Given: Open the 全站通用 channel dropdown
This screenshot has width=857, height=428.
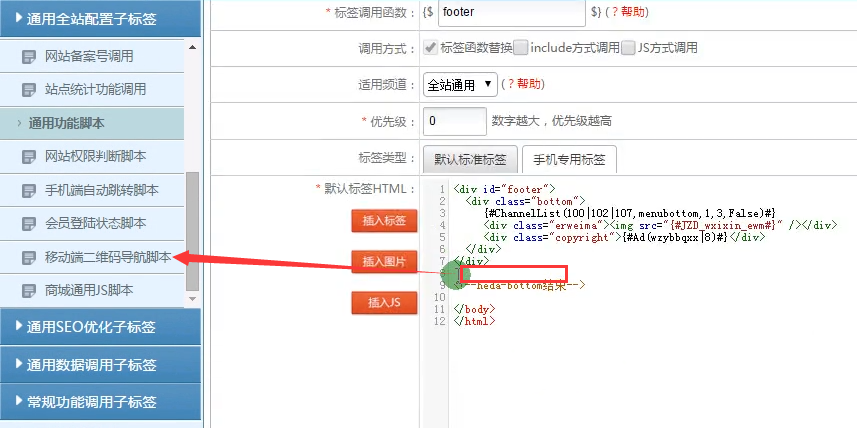Looking at the screenshot, I should pos(460,84).
